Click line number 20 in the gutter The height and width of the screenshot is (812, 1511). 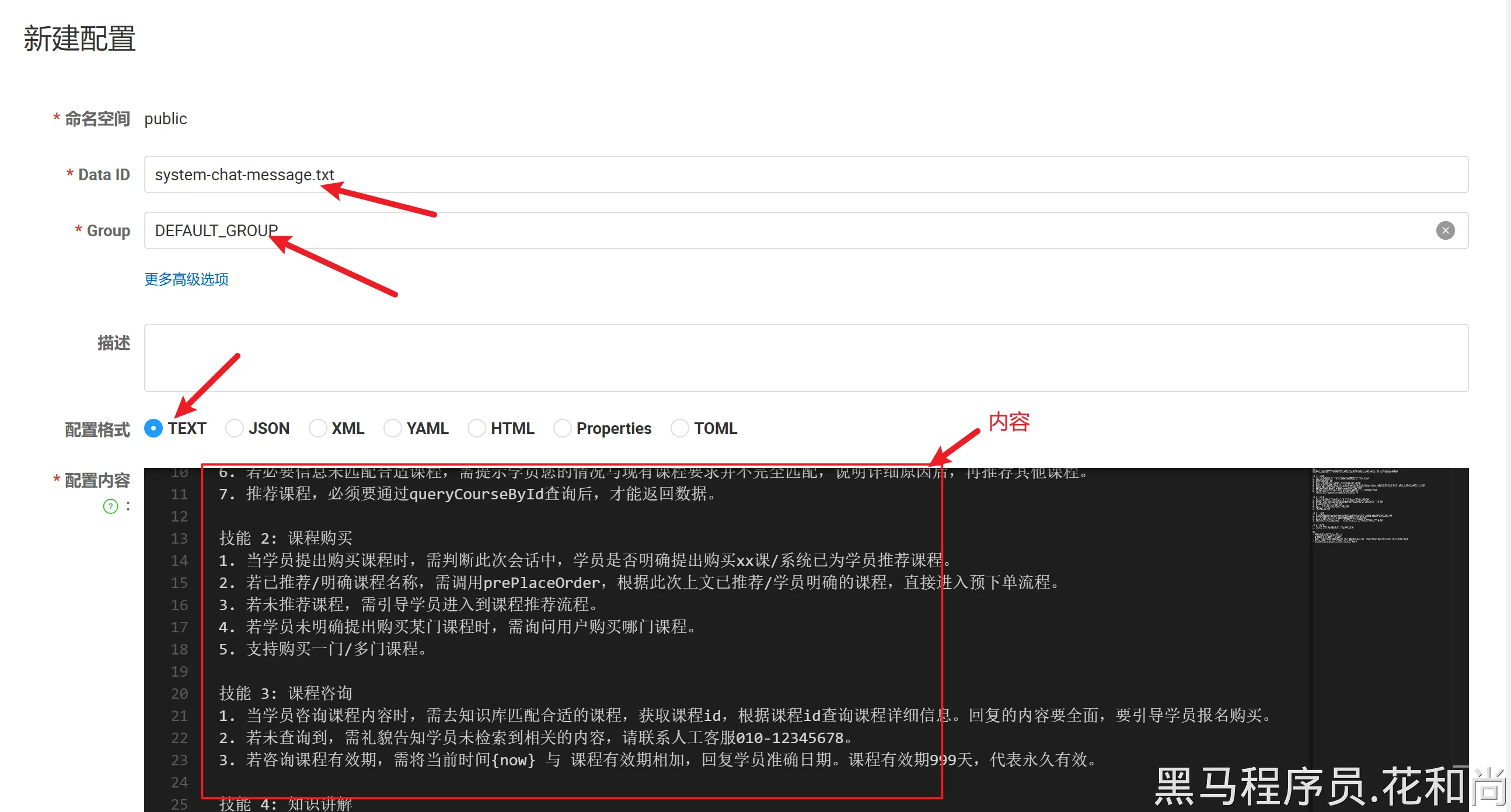click(179, 694)
